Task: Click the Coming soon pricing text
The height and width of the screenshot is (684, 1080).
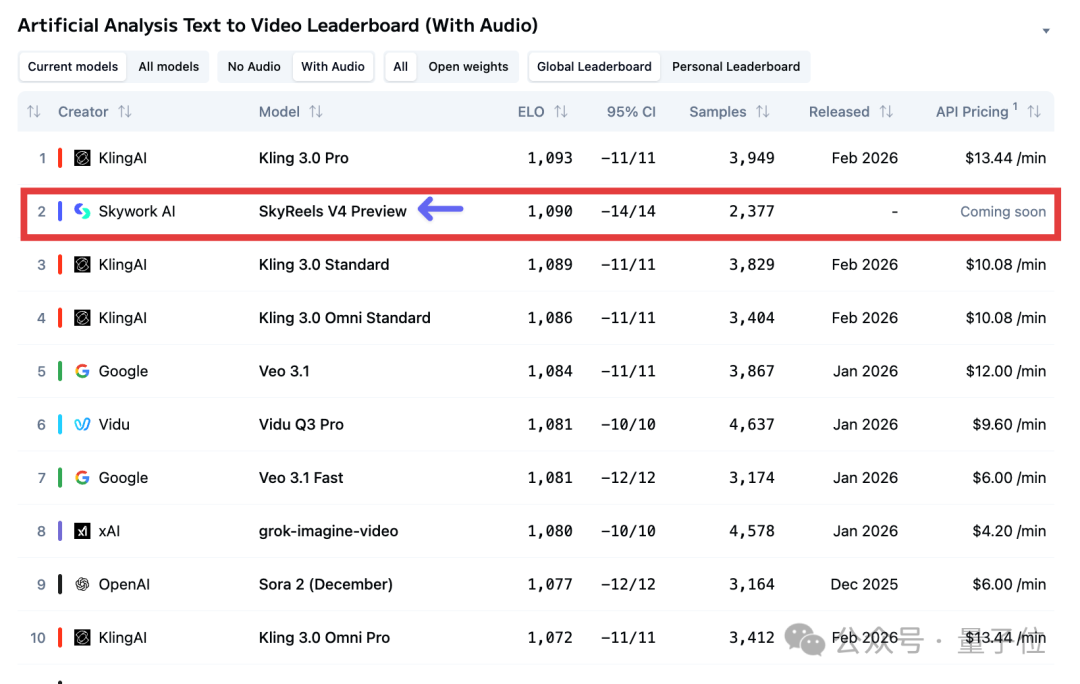Action: tap(1003, 211)
